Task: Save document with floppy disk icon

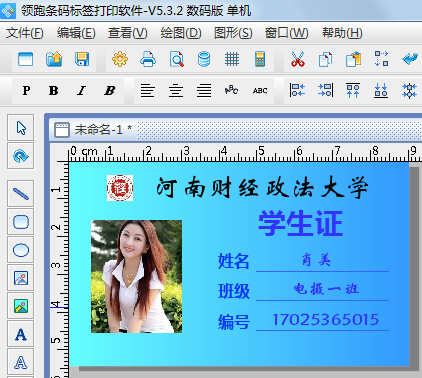Action: (82, 59)
